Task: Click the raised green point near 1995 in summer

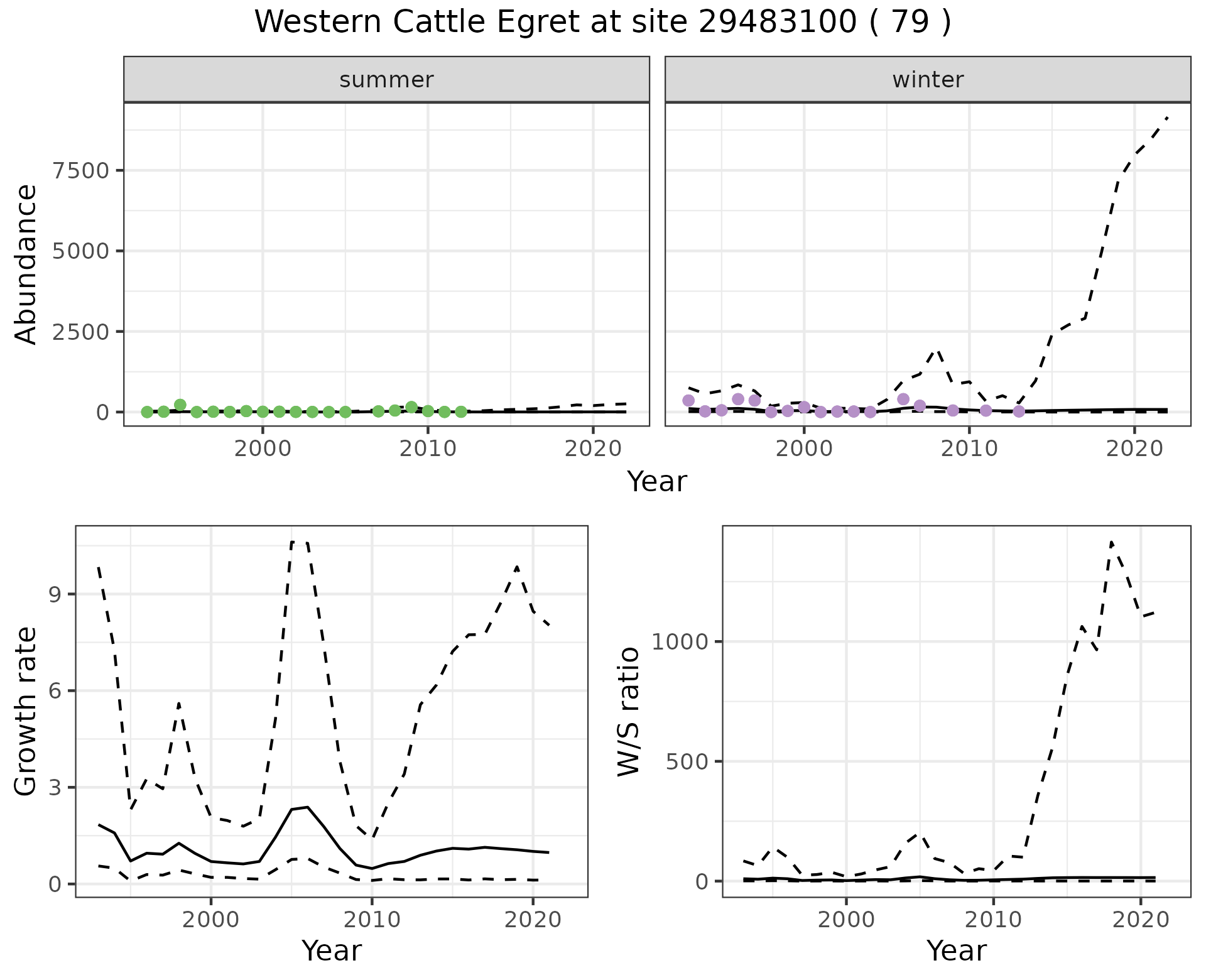Action: coord(180,405)
